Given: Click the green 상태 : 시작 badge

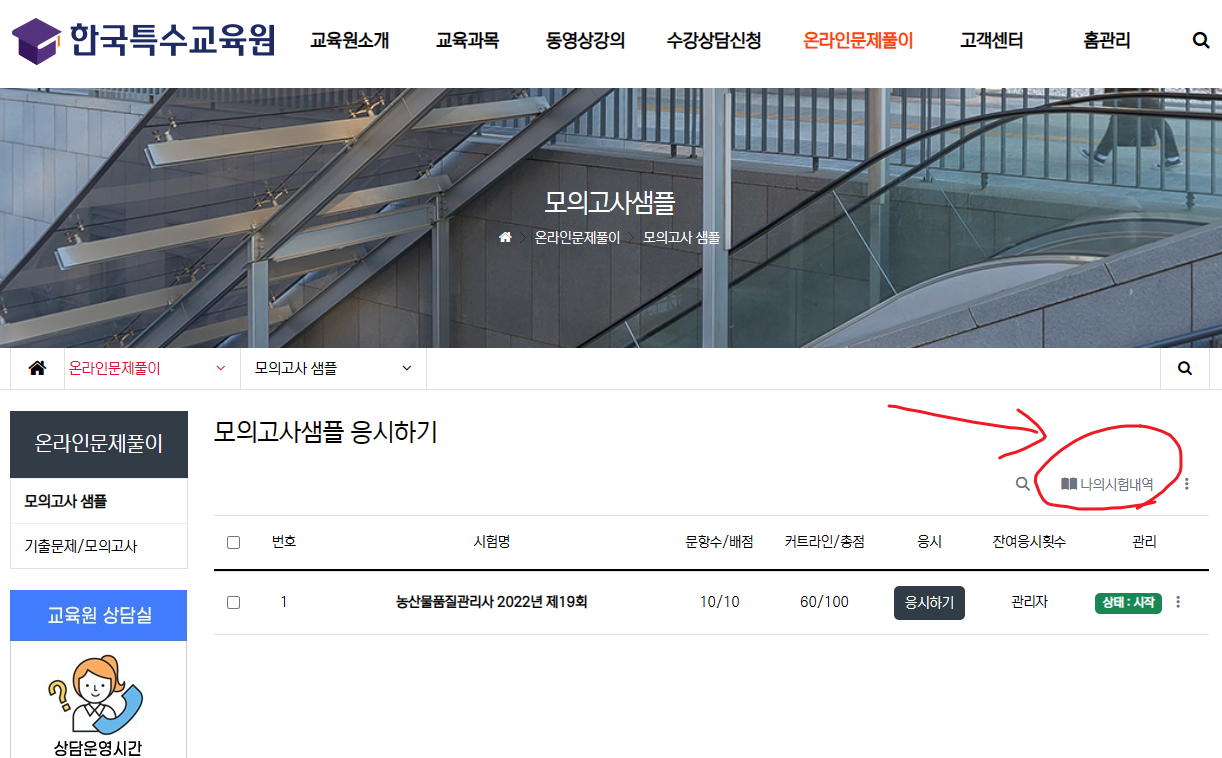Looking at the screenshot, I should point(1128,603).
